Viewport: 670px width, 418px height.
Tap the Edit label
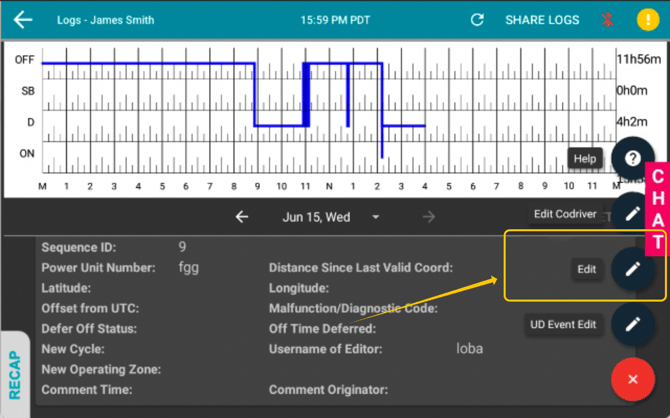pos(587,269)
